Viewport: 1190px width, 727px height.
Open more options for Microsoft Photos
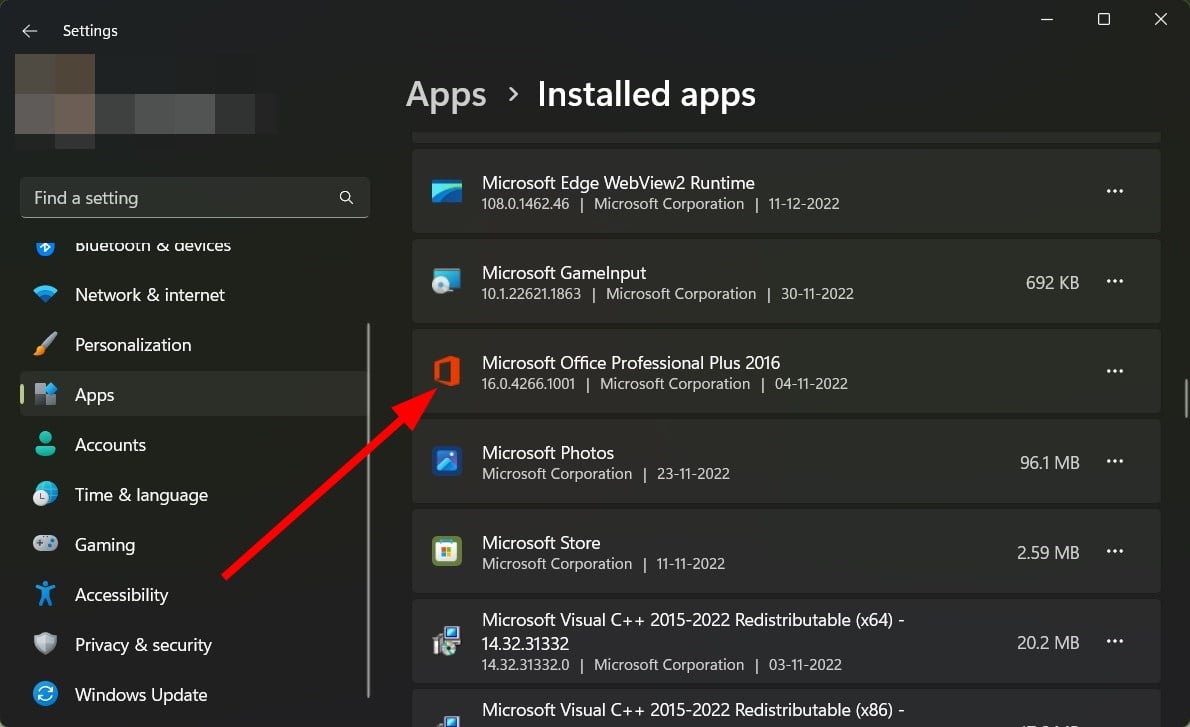tap(1115, 462)
